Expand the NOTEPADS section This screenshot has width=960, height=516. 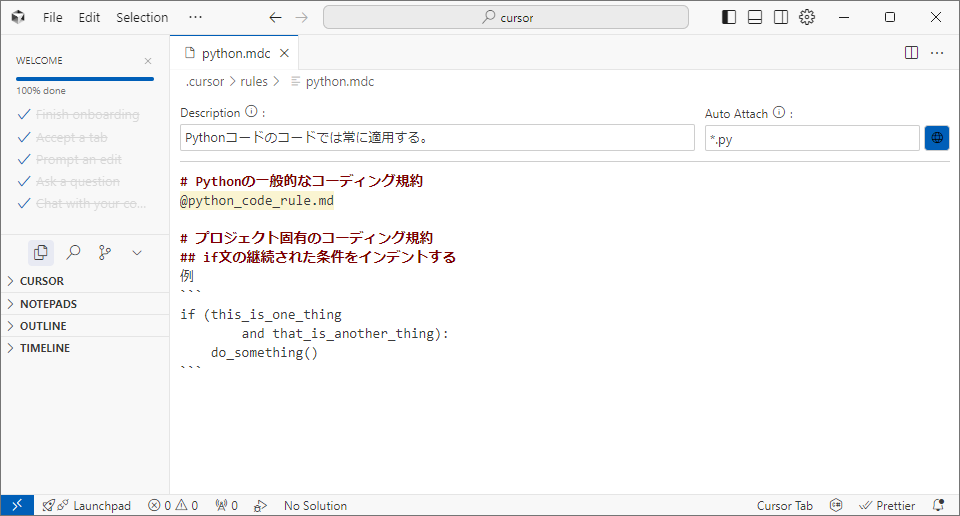point(85,304)
